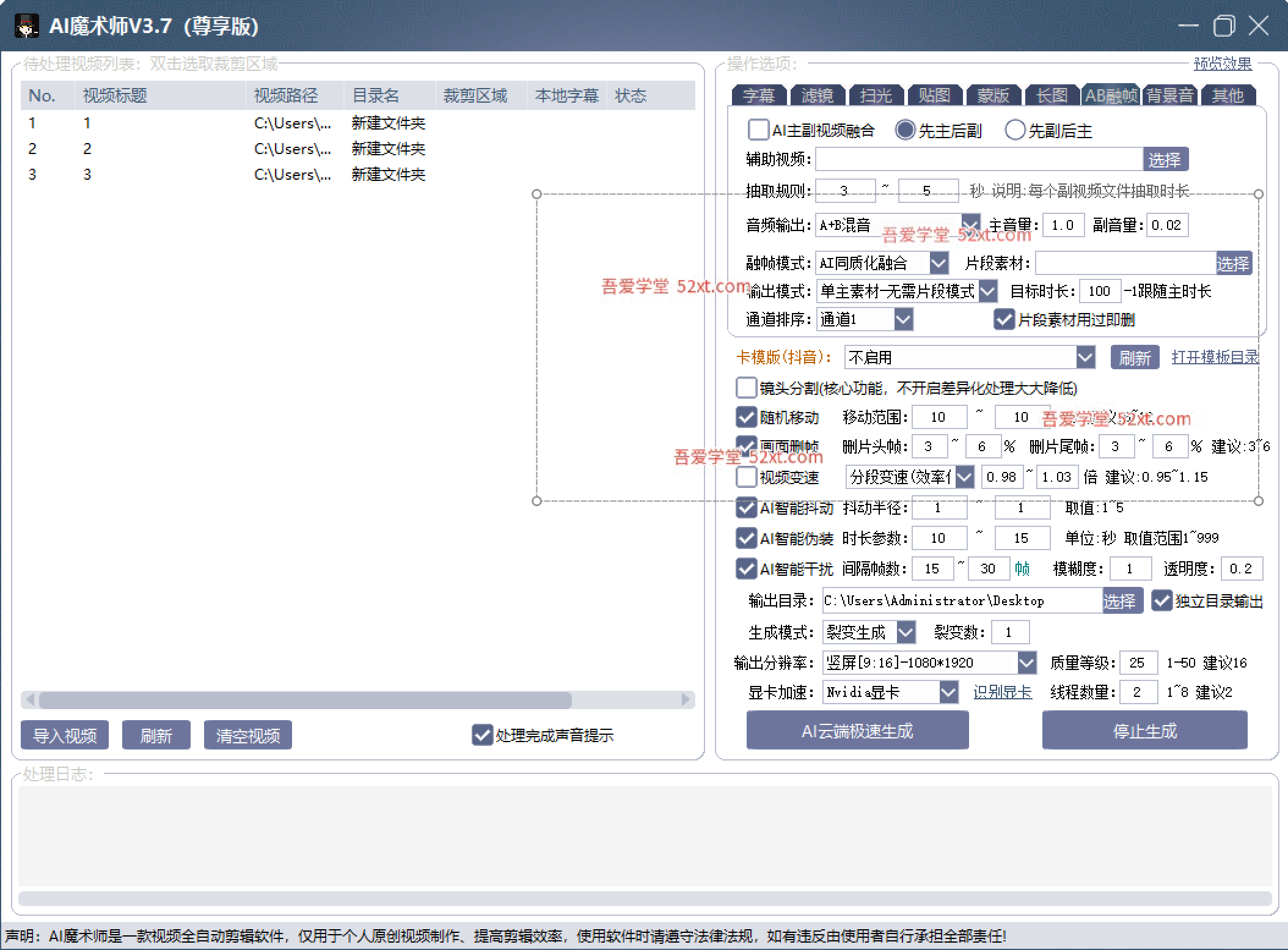Click the scrollbar left arrow in video list

(29, 699)
